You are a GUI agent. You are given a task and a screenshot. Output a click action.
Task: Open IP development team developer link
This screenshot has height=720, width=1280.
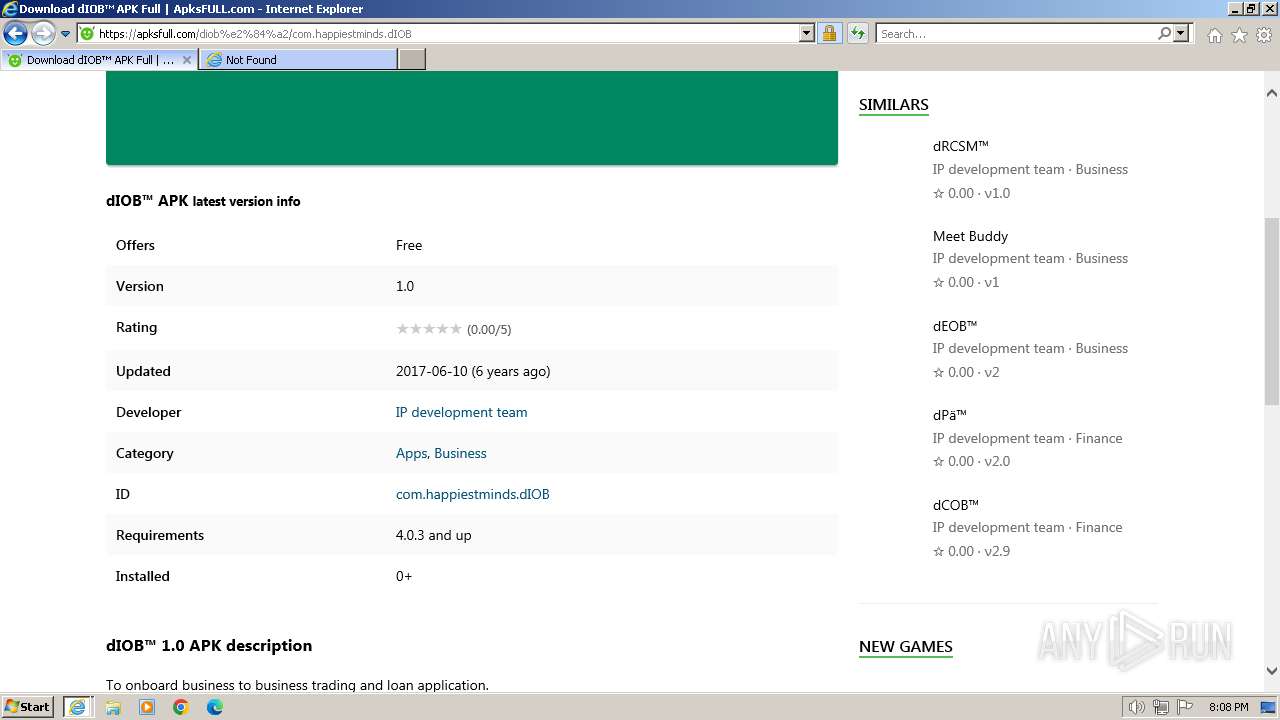coord(461,412)
